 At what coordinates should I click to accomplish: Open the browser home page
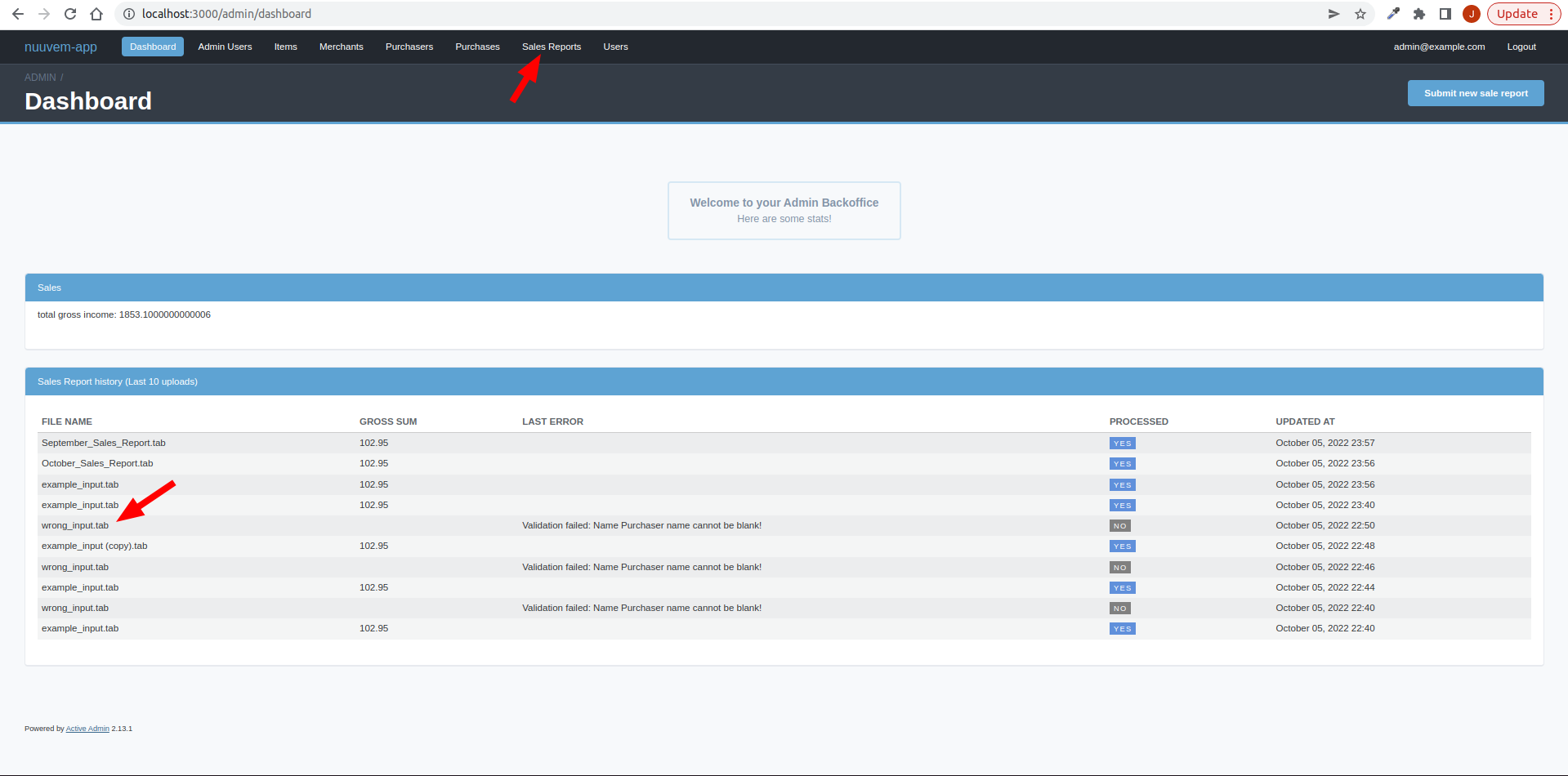pyautogui.click(x=96, y=14)
